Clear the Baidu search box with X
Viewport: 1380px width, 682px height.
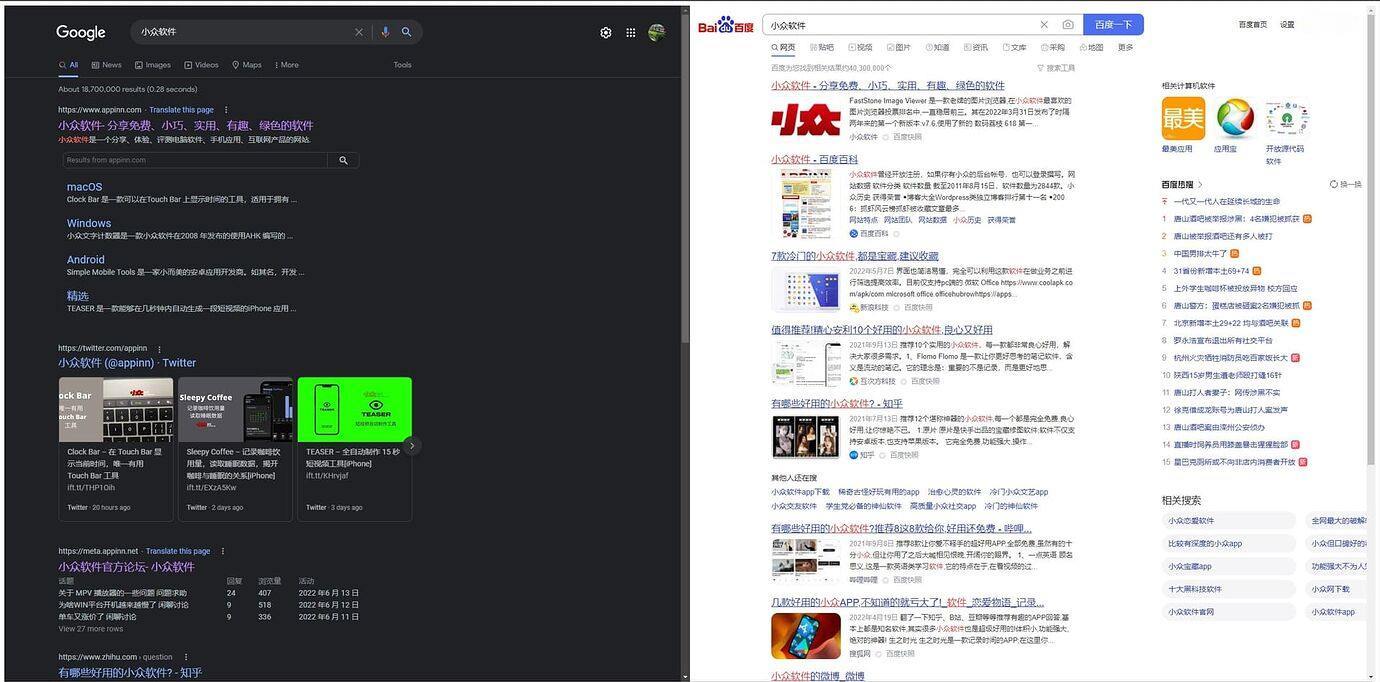pyautogui.click(x=1044, y=25)
